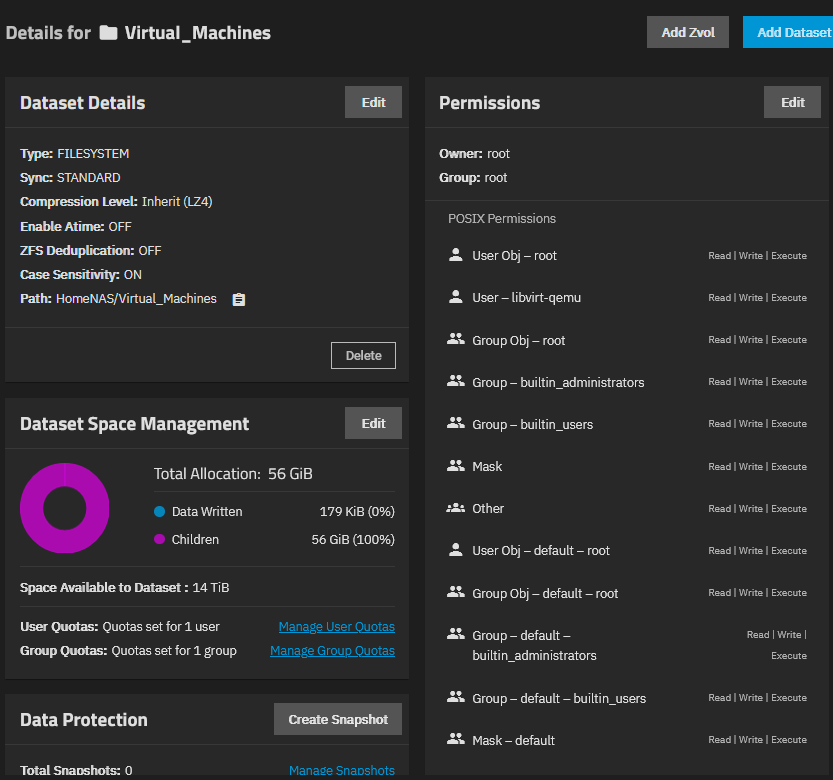Click the Sync: STANDARD entry
Viewport: 833px width, 780px height.
tap(70, 177)
